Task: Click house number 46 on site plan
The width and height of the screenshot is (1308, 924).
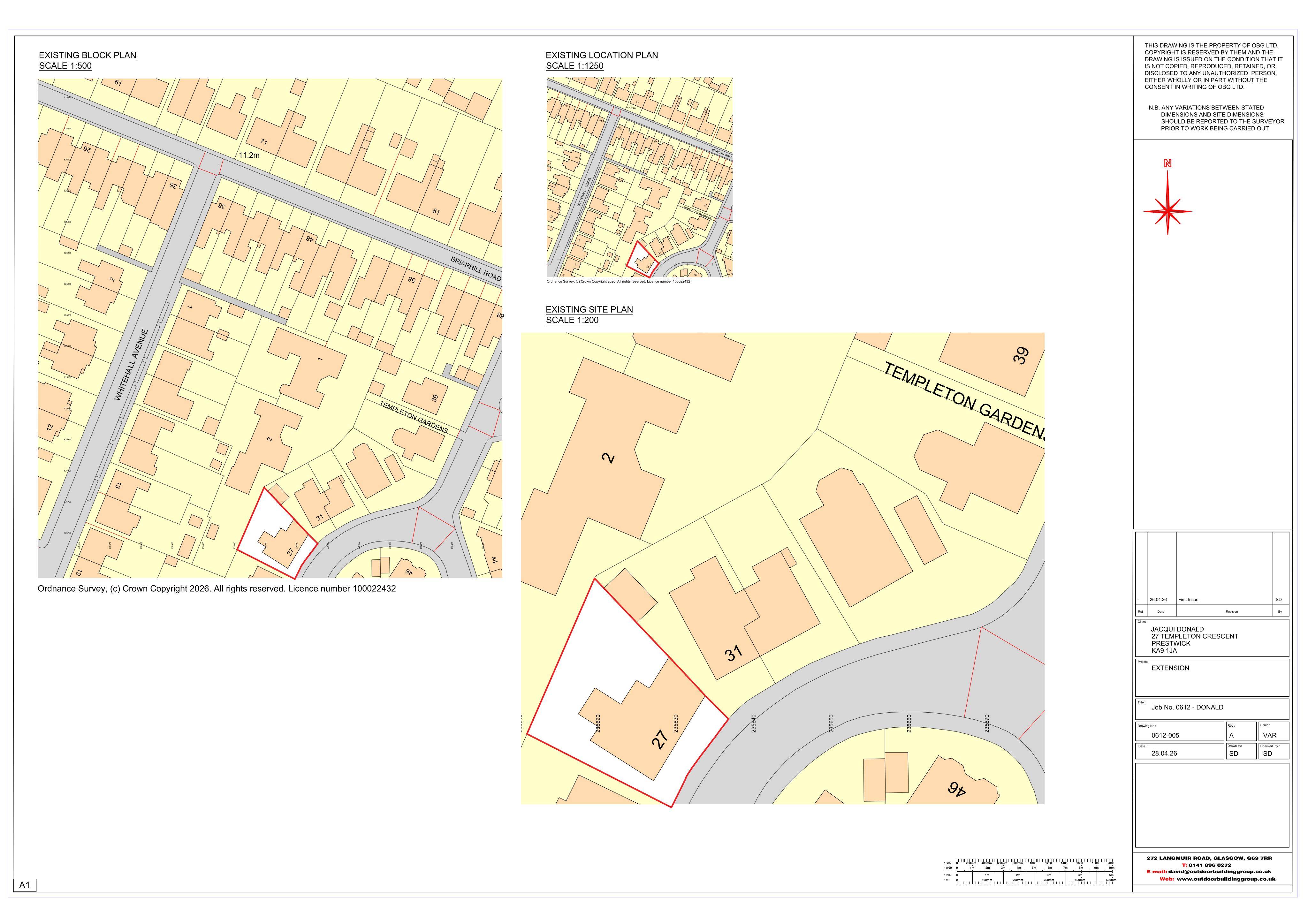Action: click(x=956, y=789)
